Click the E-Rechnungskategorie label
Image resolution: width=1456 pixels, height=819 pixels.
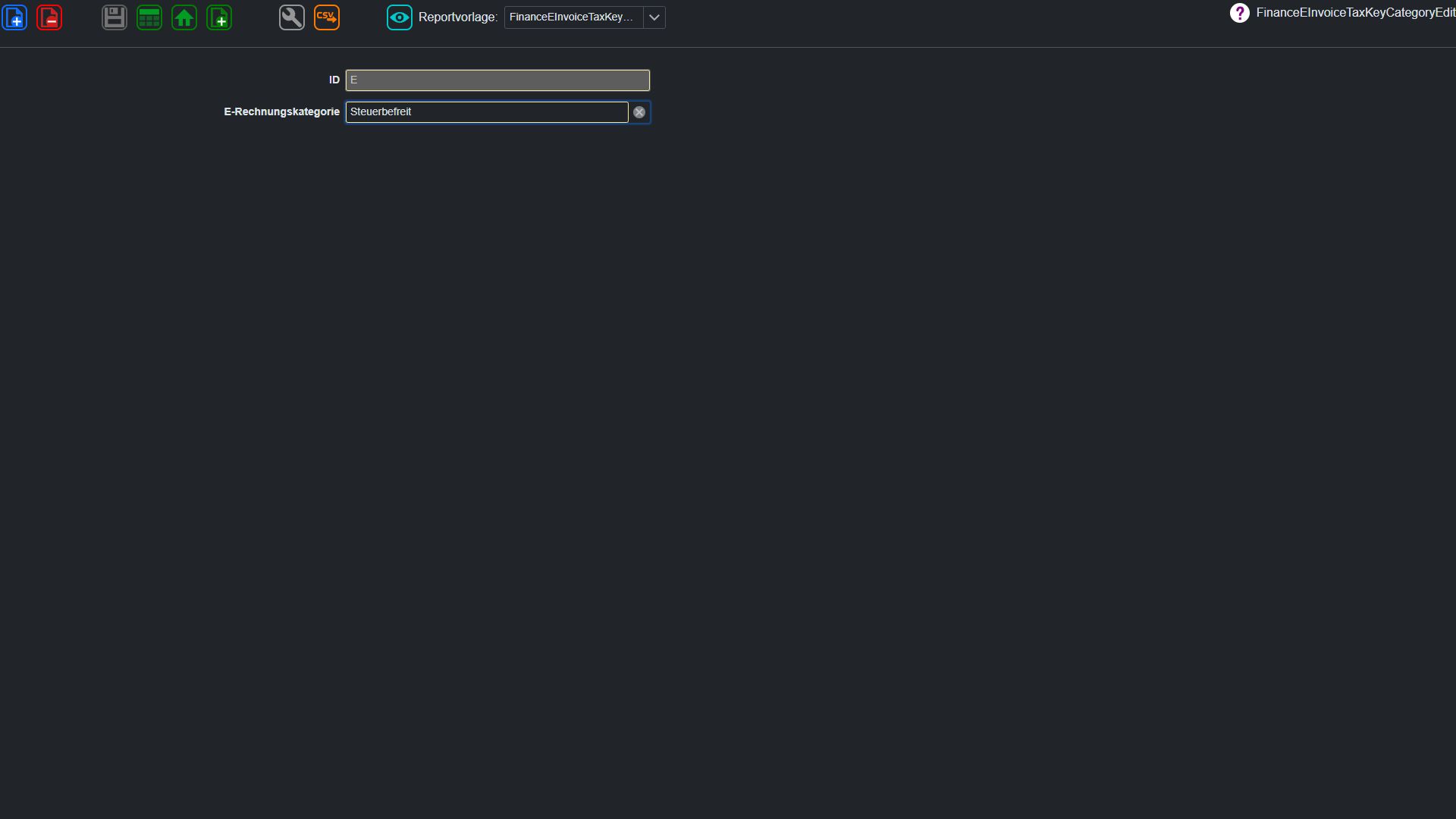(282, 112)
